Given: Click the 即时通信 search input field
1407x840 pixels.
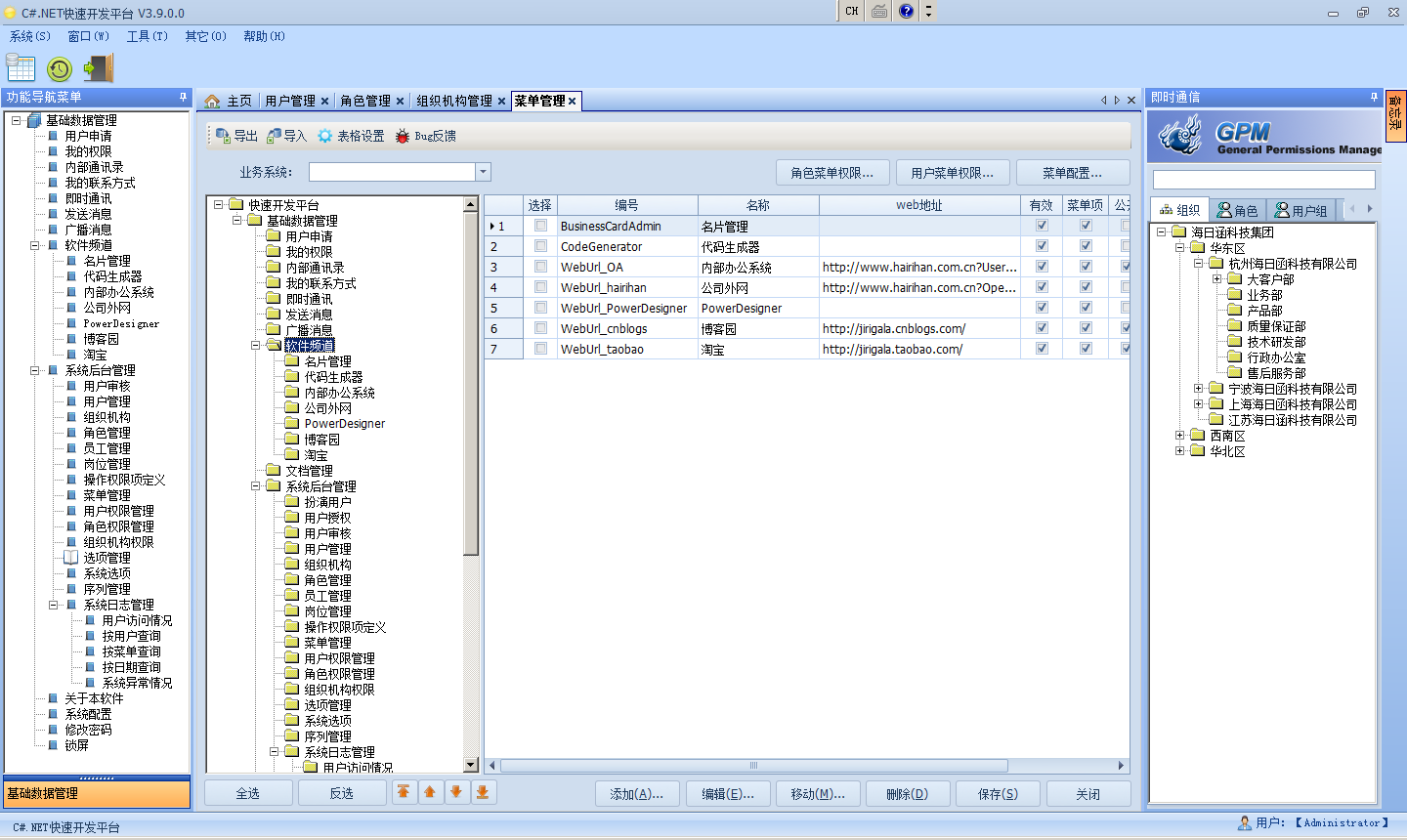Looking at the screenshot, I should 1263,180.
